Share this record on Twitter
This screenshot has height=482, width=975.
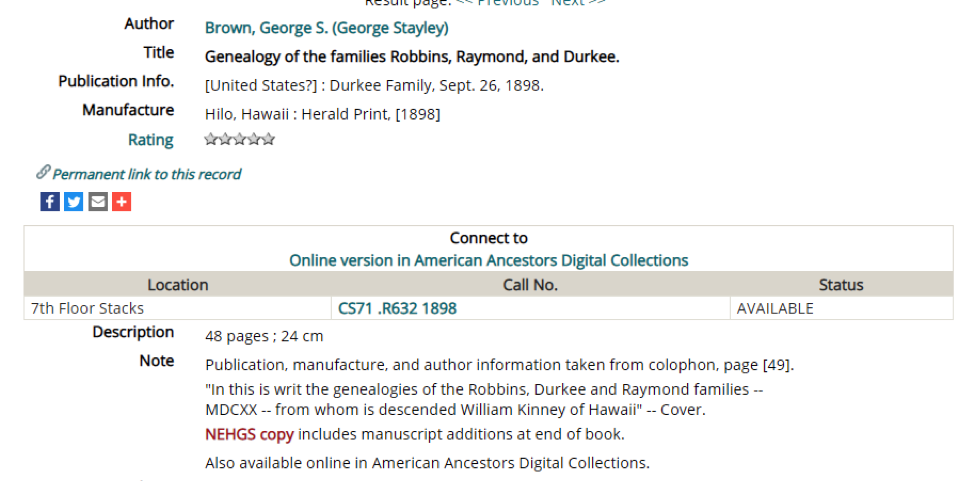click(x=73, y=202)
